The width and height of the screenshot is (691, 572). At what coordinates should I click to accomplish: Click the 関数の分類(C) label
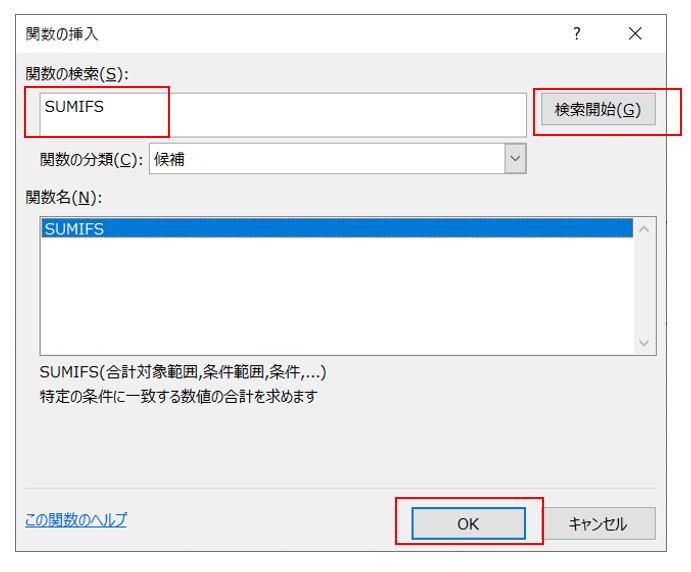(x=88, y=158)
